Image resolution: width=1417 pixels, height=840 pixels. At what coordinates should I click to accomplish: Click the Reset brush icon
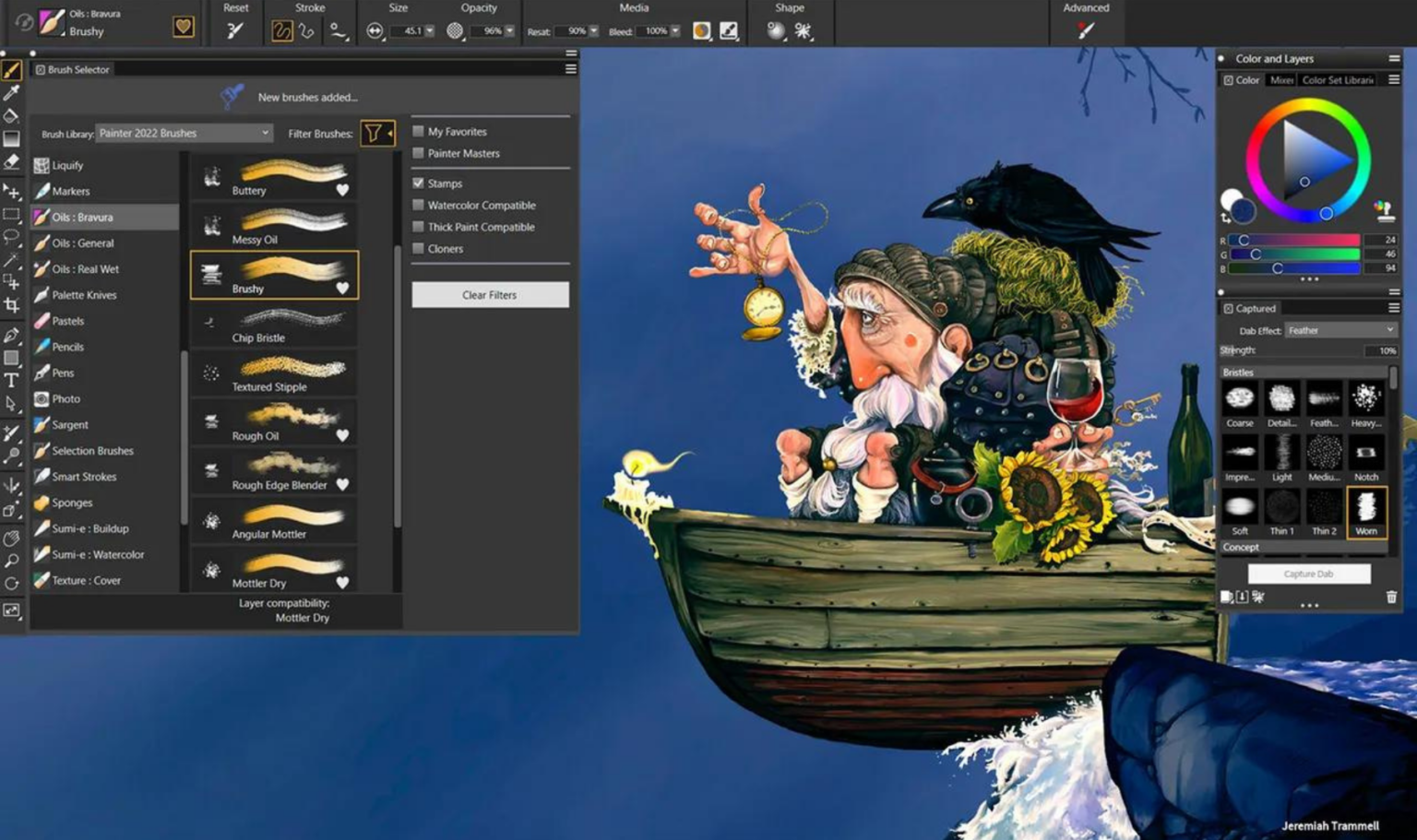point(235,30)
